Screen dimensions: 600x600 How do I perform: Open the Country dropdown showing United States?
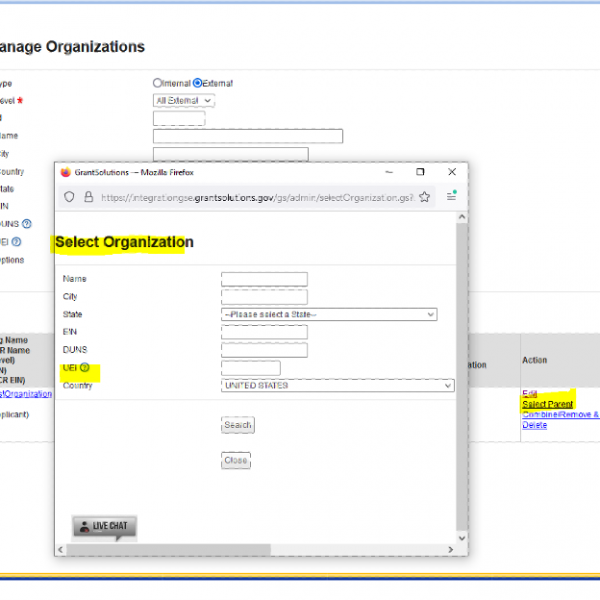[x=337, y=385]
